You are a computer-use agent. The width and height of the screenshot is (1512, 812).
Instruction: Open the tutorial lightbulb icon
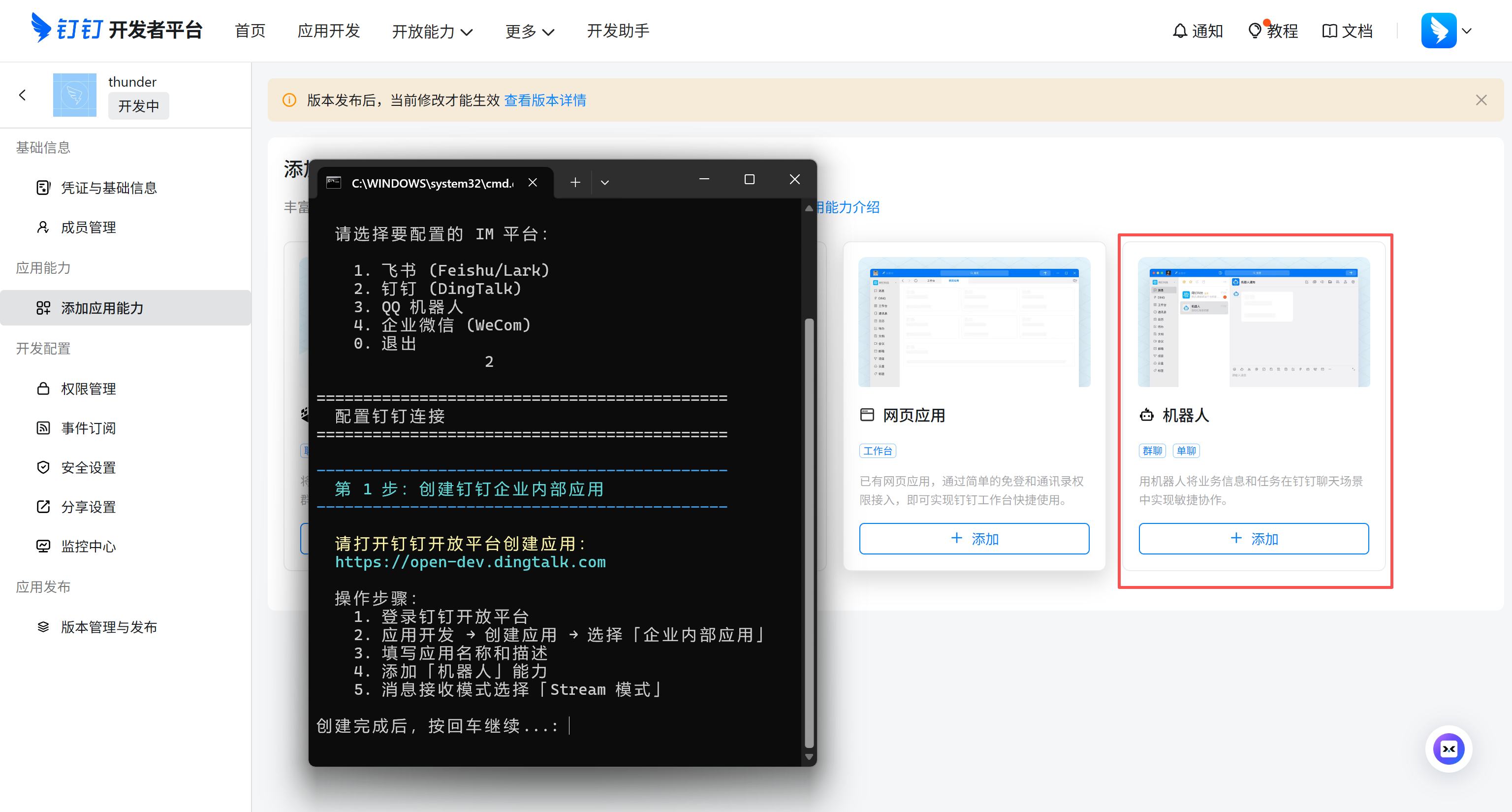coord(1254,31)
